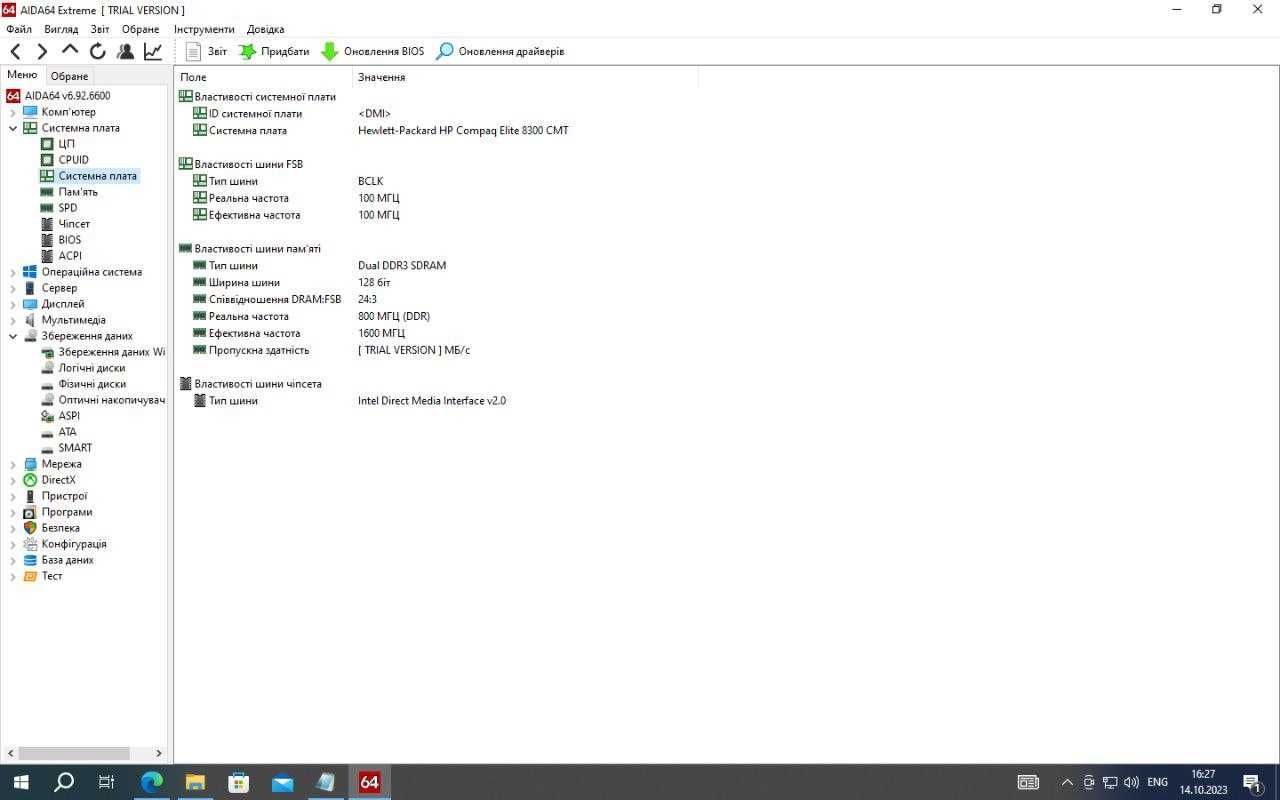
Task: Click the sidebar horizontal scrollbar right arrow
Action: point(158,753)
